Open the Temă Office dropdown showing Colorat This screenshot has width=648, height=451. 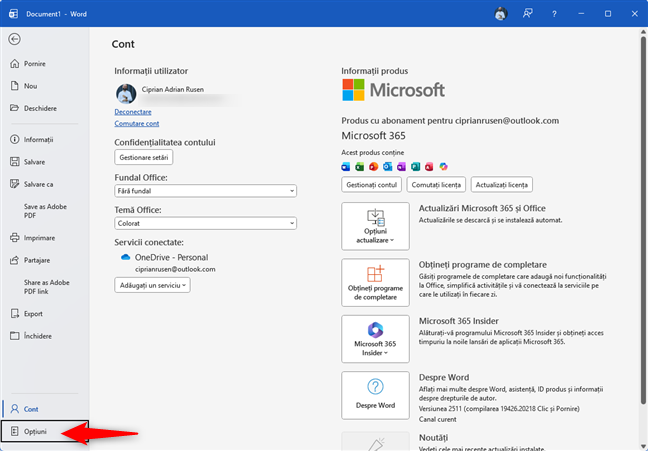[x=205, y=223]
